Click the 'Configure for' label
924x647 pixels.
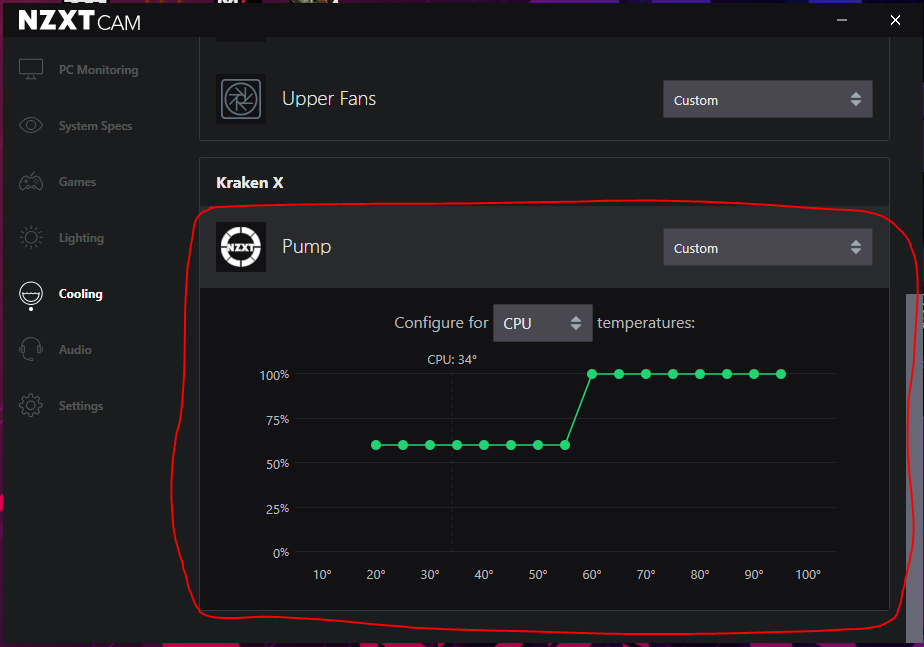441,323
